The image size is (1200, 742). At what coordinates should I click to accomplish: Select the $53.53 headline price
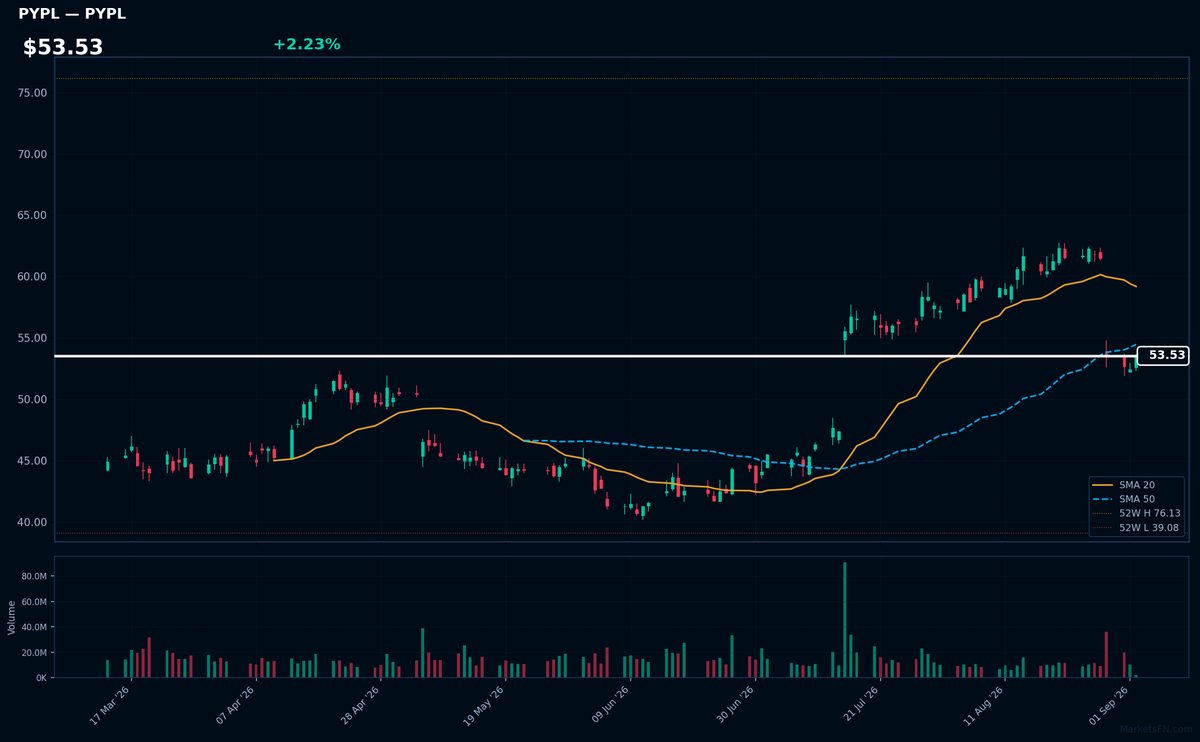(x=63, y=47)
